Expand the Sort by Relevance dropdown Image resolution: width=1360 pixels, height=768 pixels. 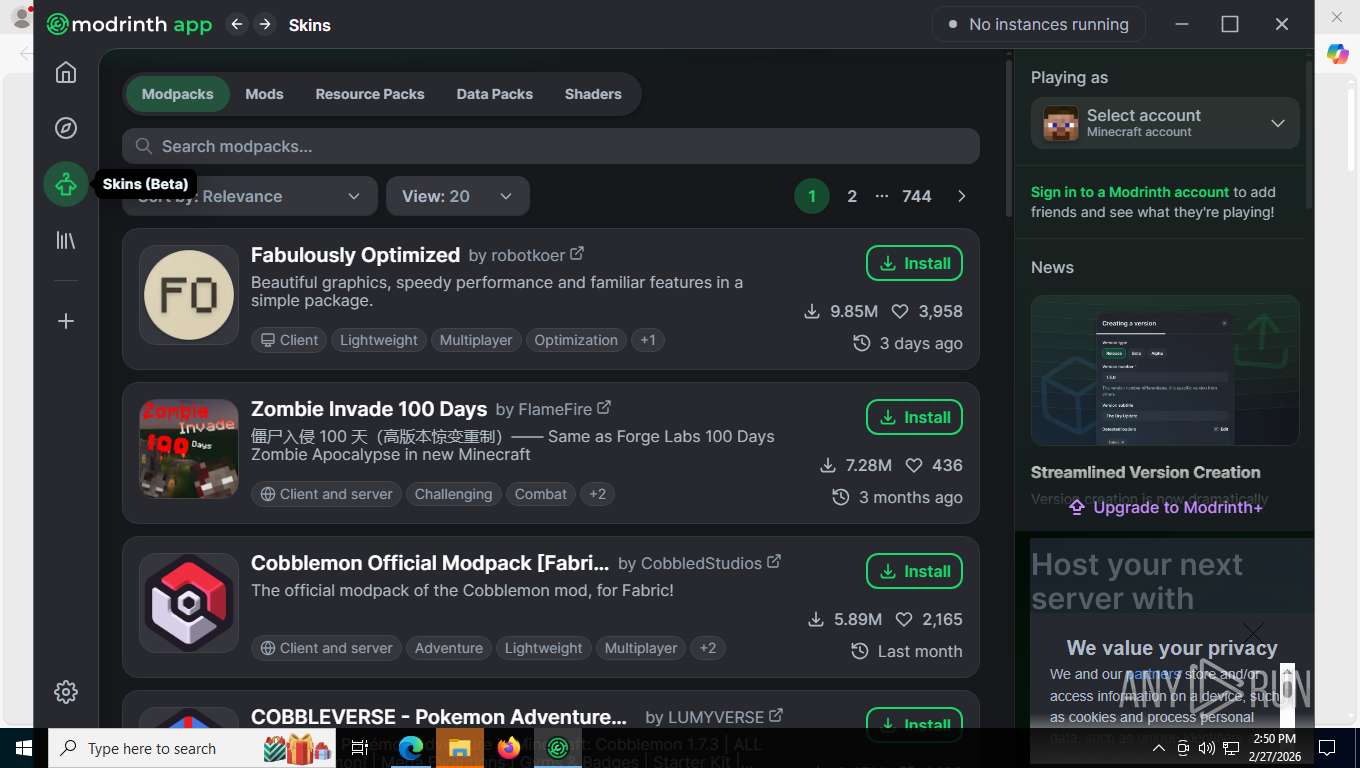click(x=250, y=196)
